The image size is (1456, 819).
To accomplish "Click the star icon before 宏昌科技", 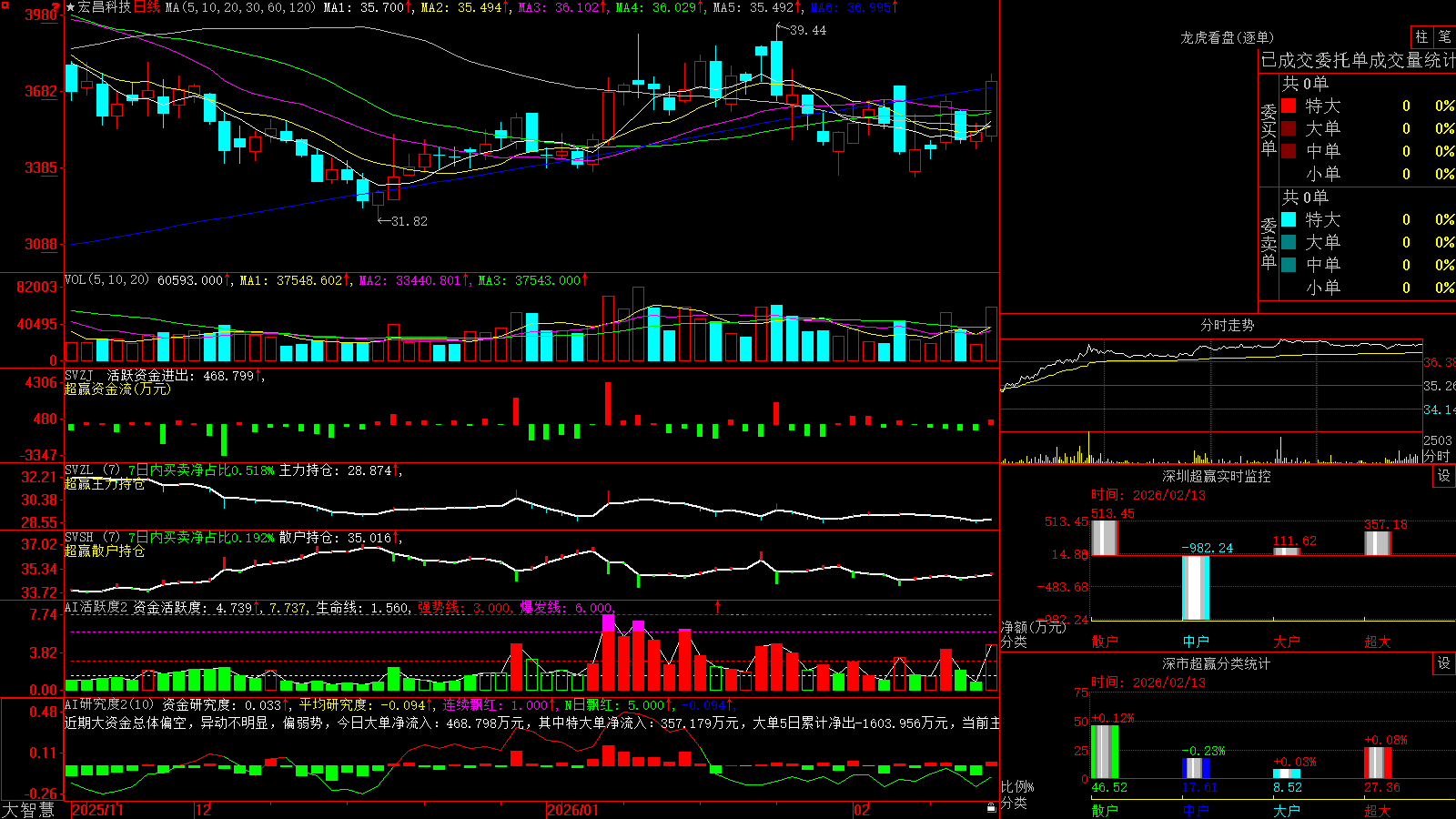I will (x=71, y=7).
